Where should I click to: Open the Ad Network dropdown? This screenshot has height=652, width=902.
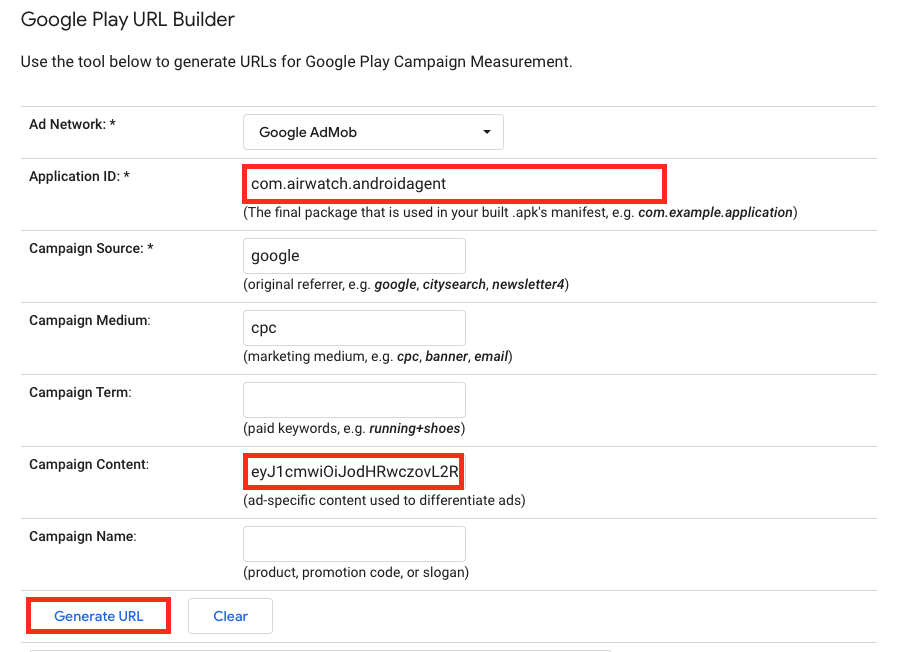[373, 131]
